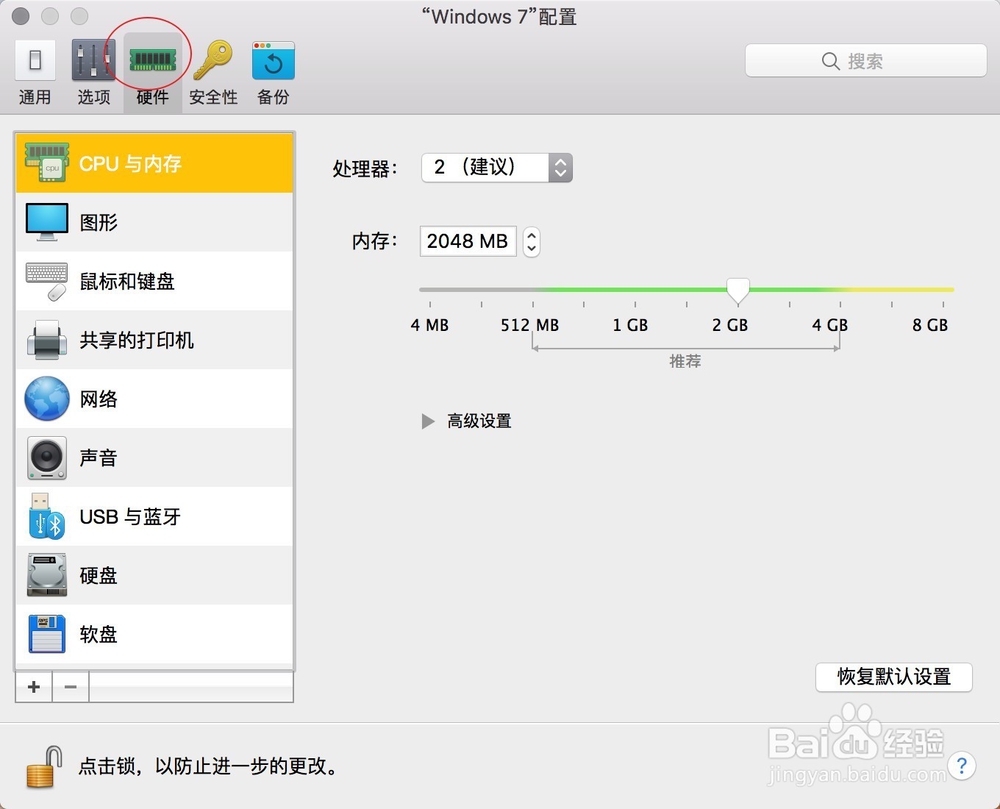Add a device with the plus button

[34, 687]
